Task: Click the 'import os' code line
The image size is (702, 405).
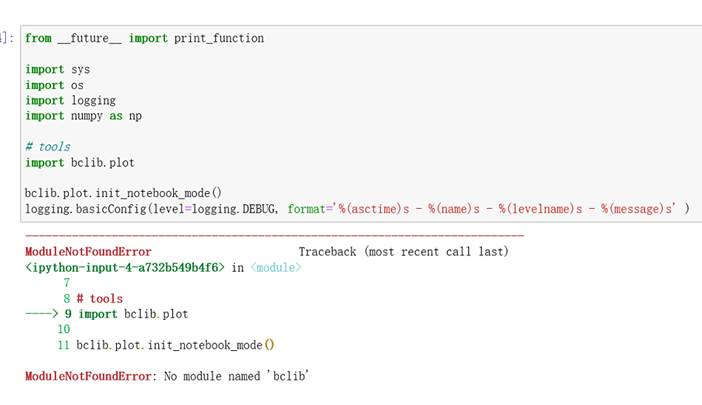Action: tap(54, 85)
